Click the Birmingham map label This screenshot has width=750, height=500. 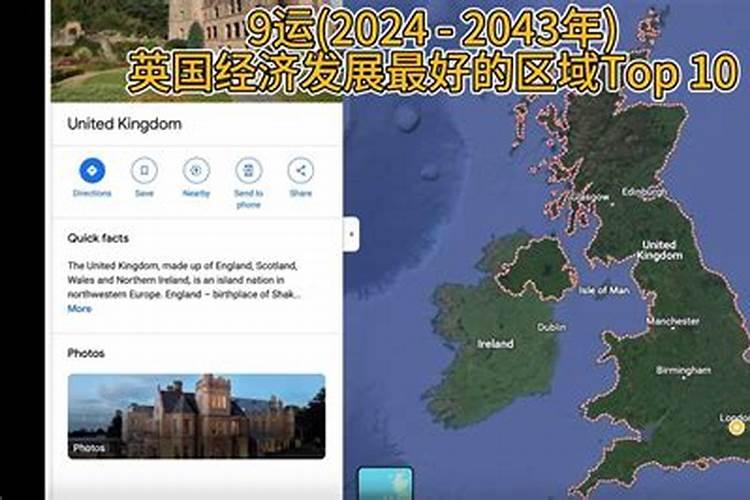click(684, 370)
